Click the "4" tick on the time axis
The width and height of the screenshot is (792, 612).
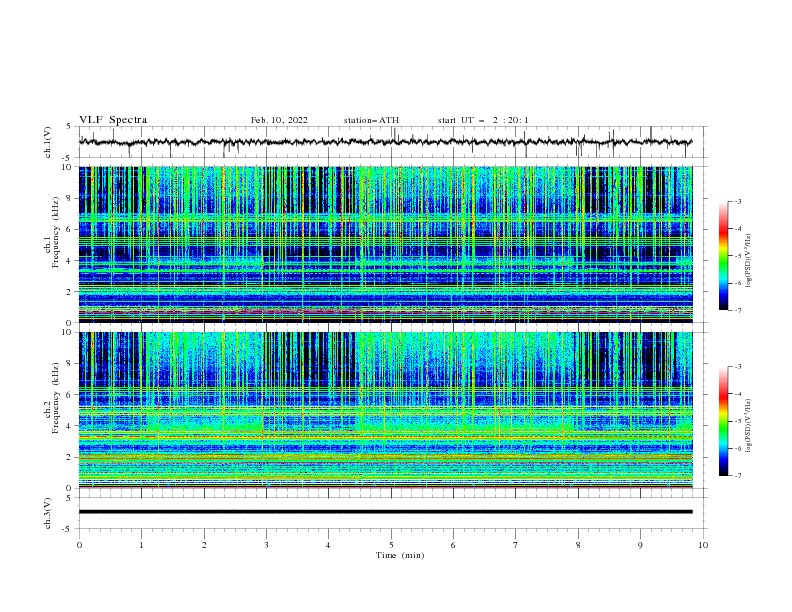pyautogui.click(x=328, y=545)
